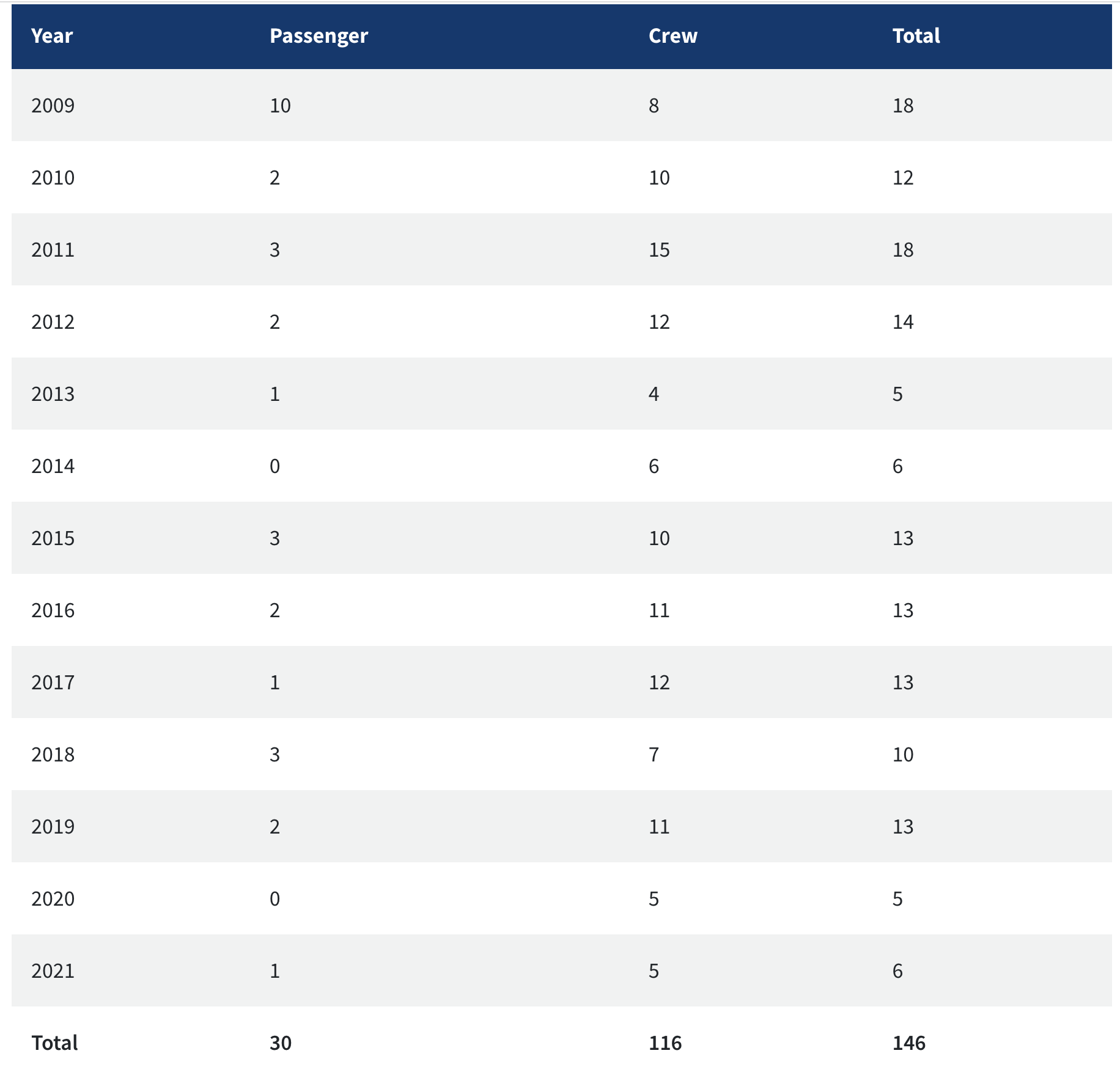Click the Total column header

coord(916,36)
